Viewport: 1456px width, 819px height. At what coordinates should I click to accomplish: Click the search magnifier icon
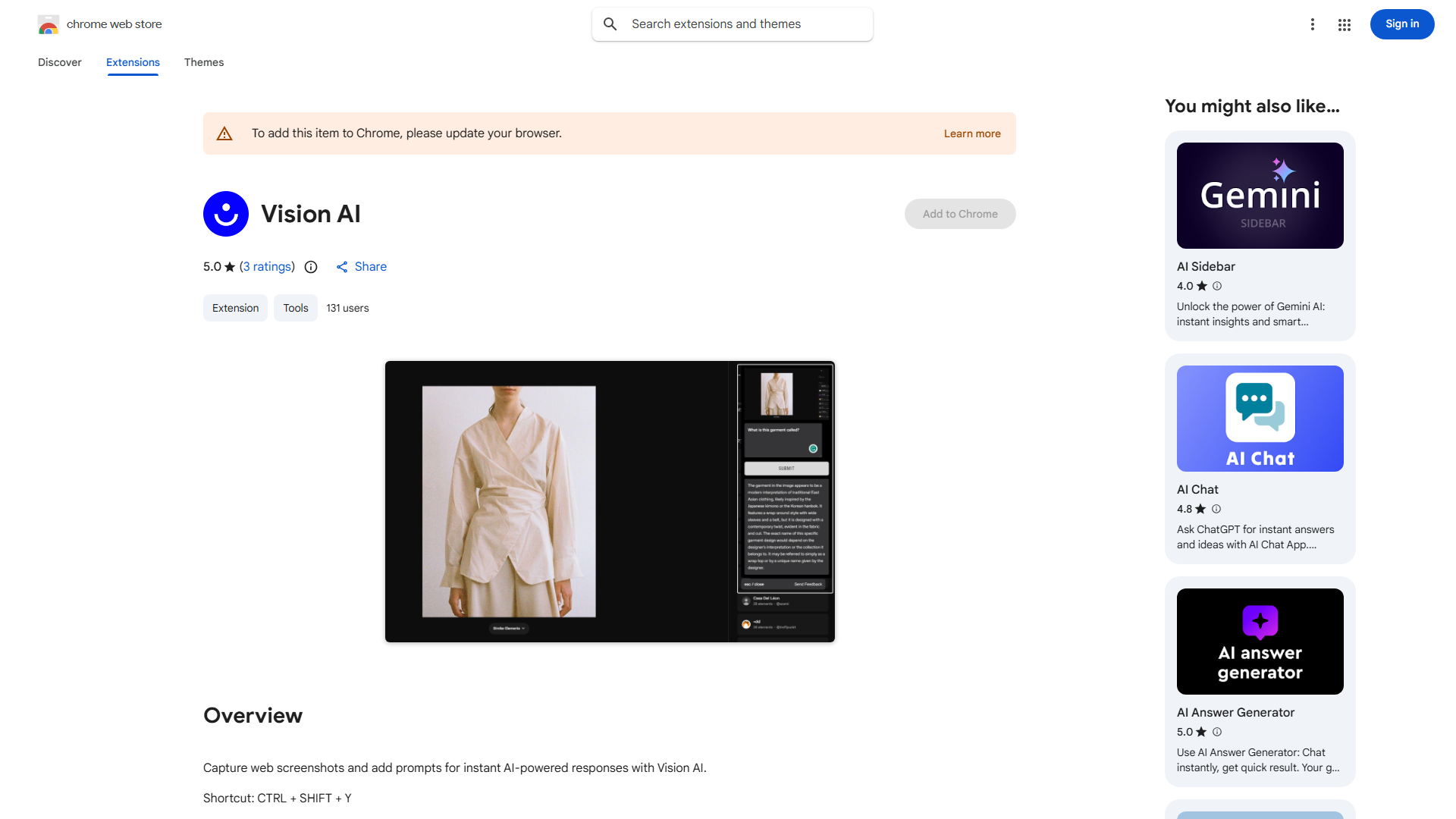point(610,24)
